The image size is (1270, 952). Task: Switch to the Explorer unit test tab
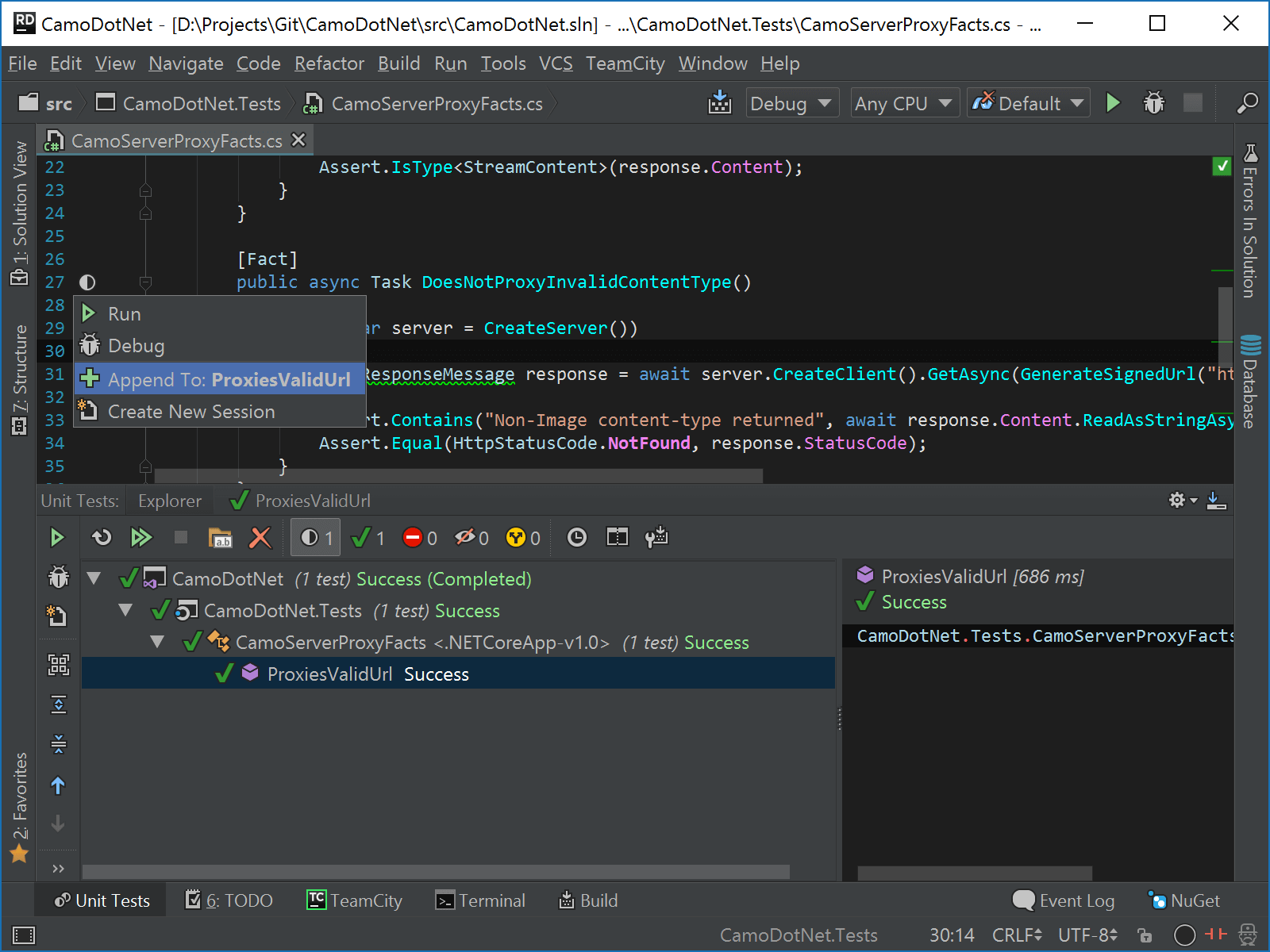tap(170, 501)
